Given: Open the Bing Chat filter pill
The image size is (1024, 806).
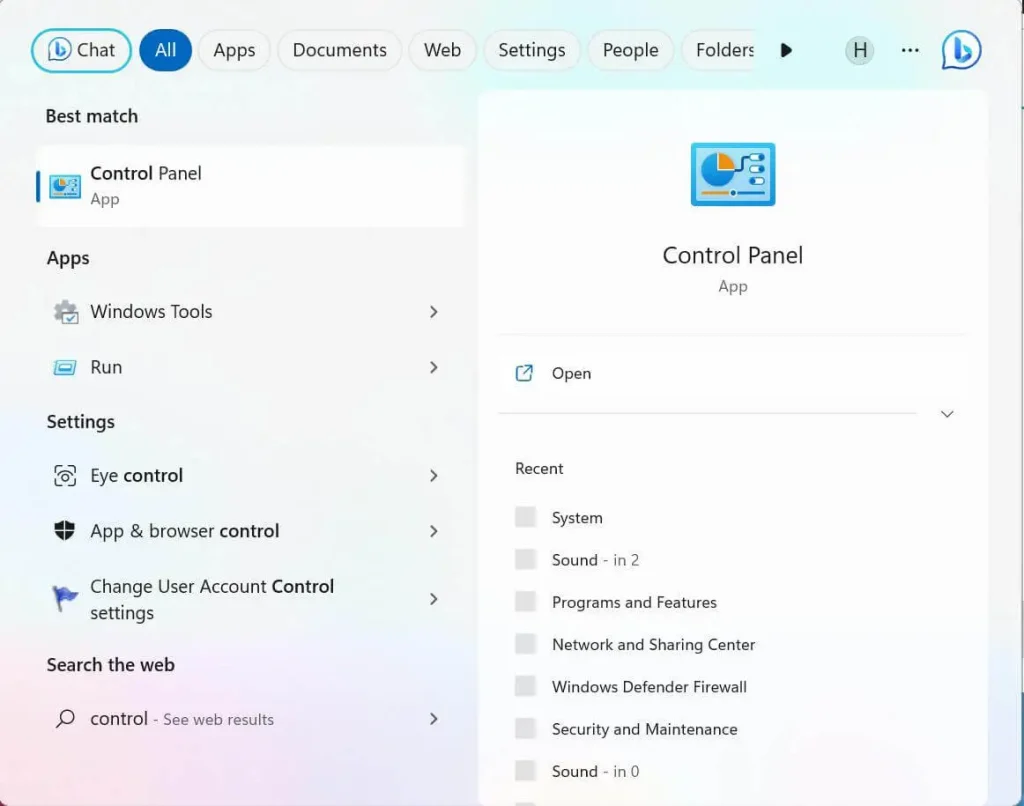Looking at the screenshot, I should (81, 50).
